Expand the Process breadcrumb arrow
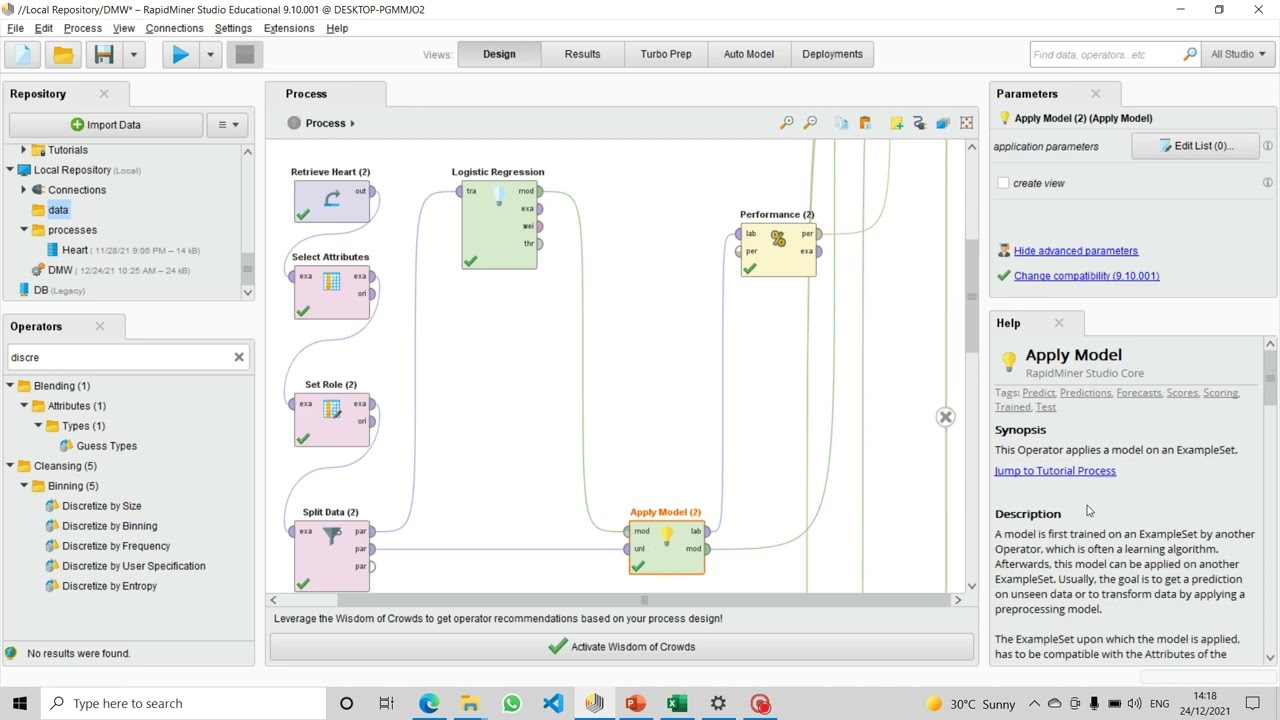 click(353, 123)
